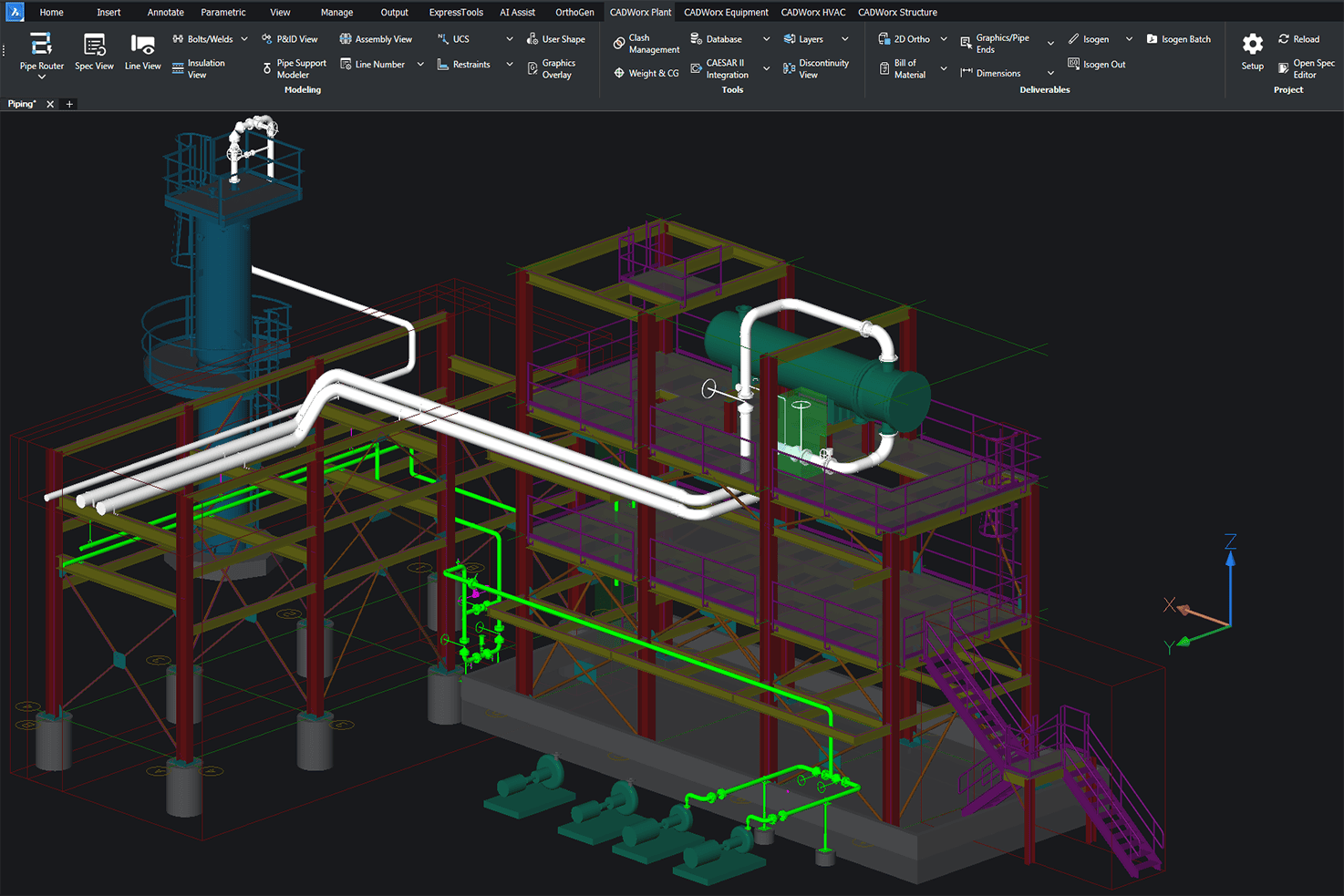
Task: Launch Clash Management
Action: point(646,44)
